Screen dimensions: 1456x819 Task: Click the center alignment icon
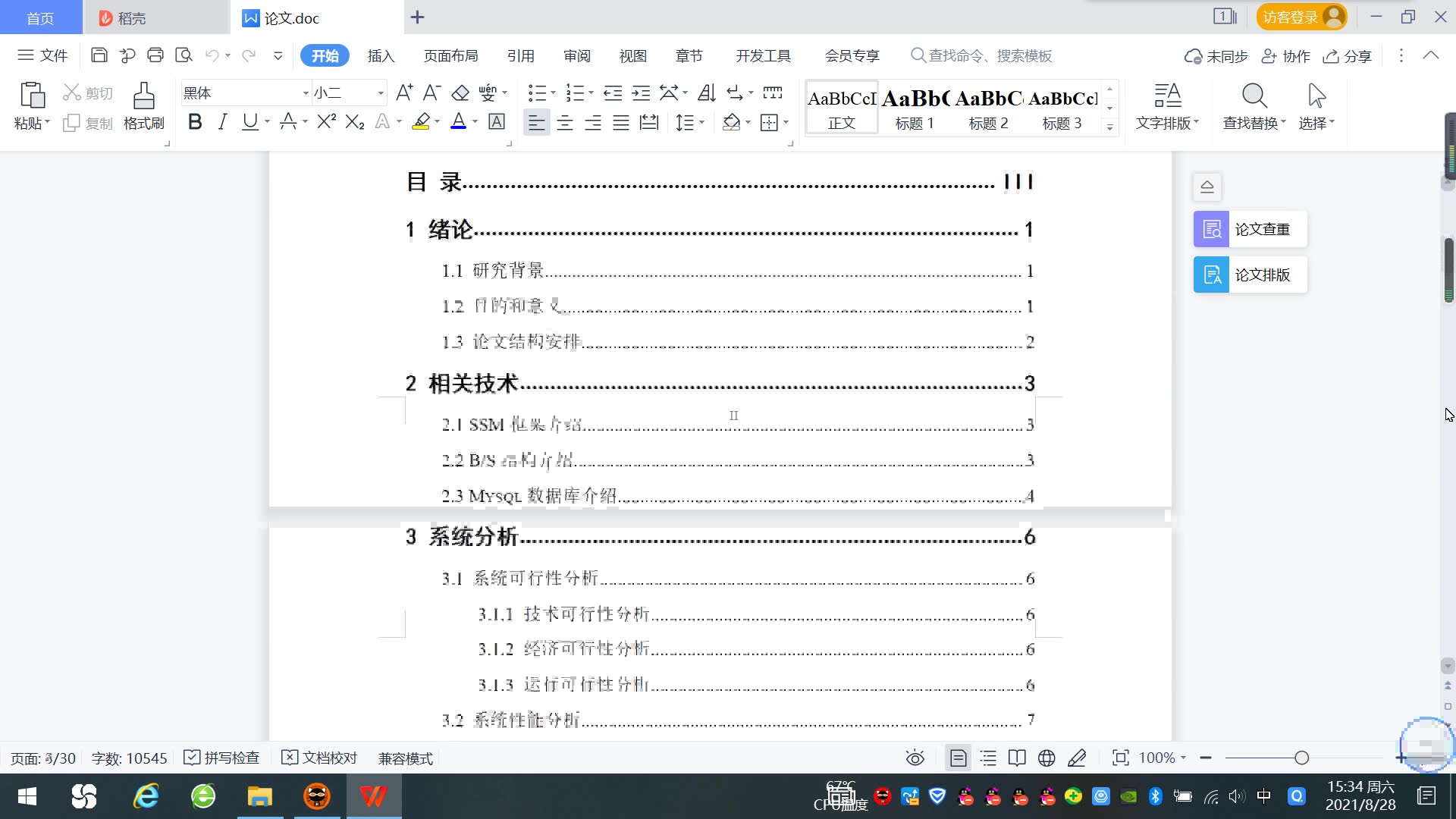tap(565, 123)
